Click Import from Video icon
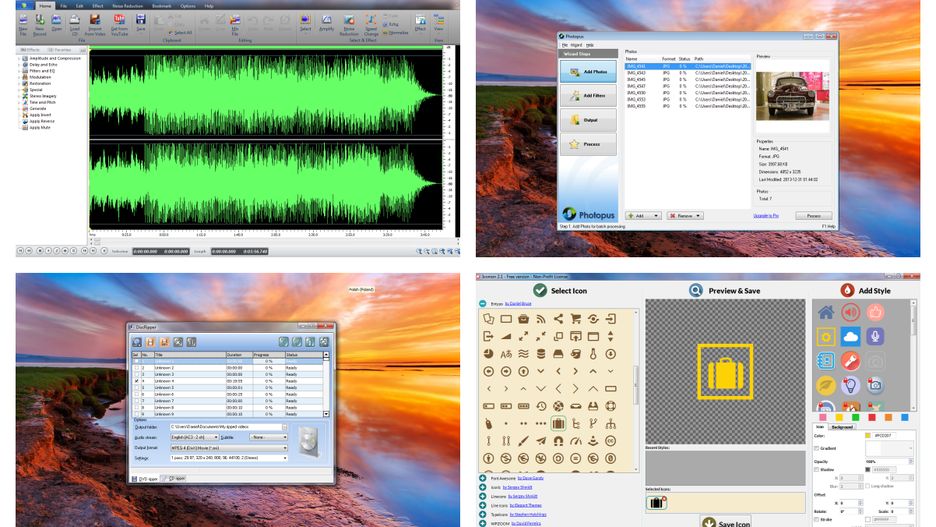The width and height of the screenshot is (936, 527). point(95,21)
